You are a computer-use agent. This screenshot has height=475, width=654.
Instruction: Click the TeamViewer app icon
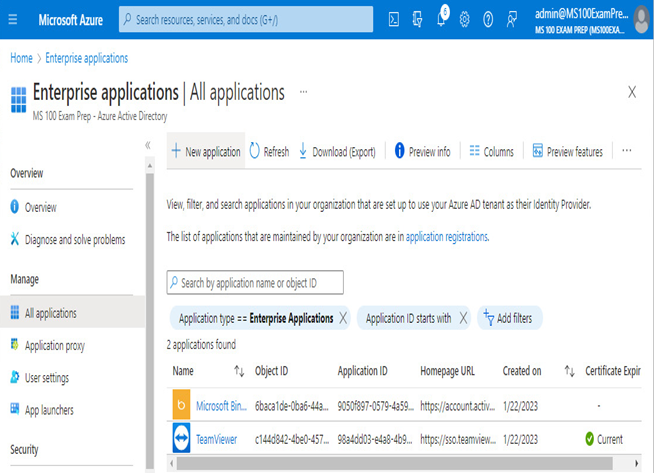[181, 437]
